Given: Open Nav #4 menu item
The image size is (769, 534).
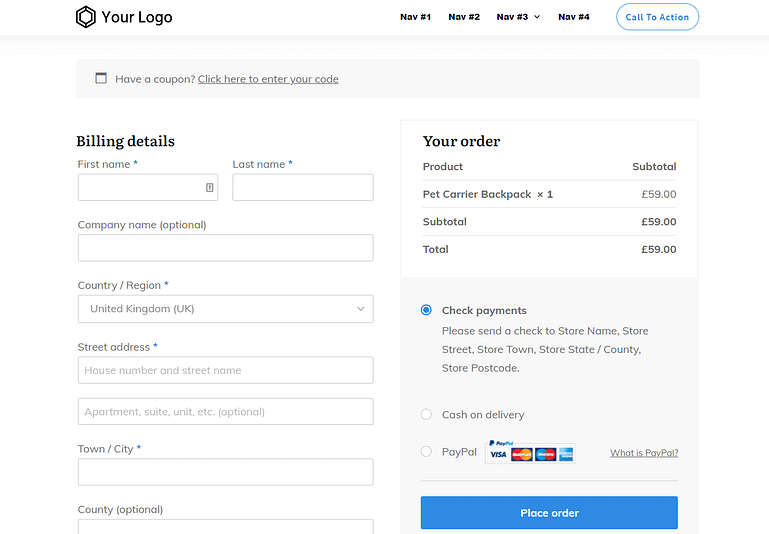Looking at the screenshot, I should [x=574, y=17].
